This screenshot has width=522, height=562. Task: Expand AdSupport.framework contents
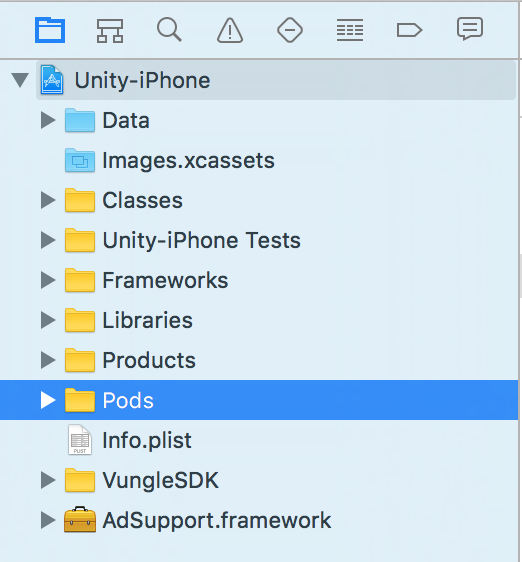pyautogui.click(x=48, y=520)
